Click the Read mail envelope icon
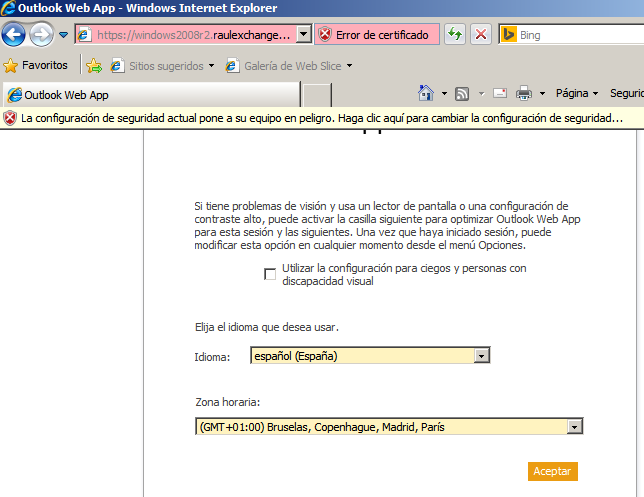 point(500,94)
